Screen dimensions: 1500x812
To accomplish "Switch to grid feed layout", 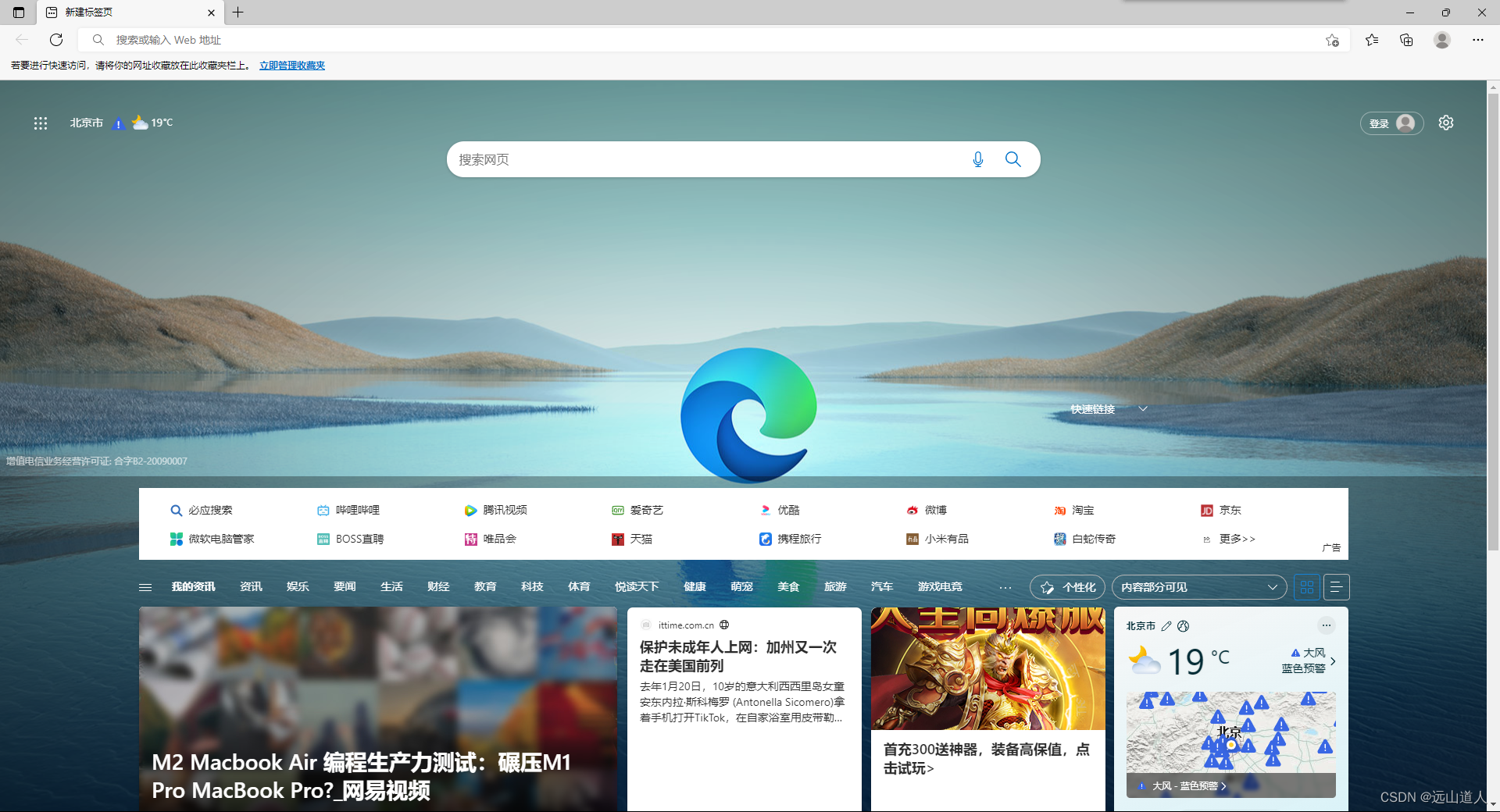I will click(1307, 587).
